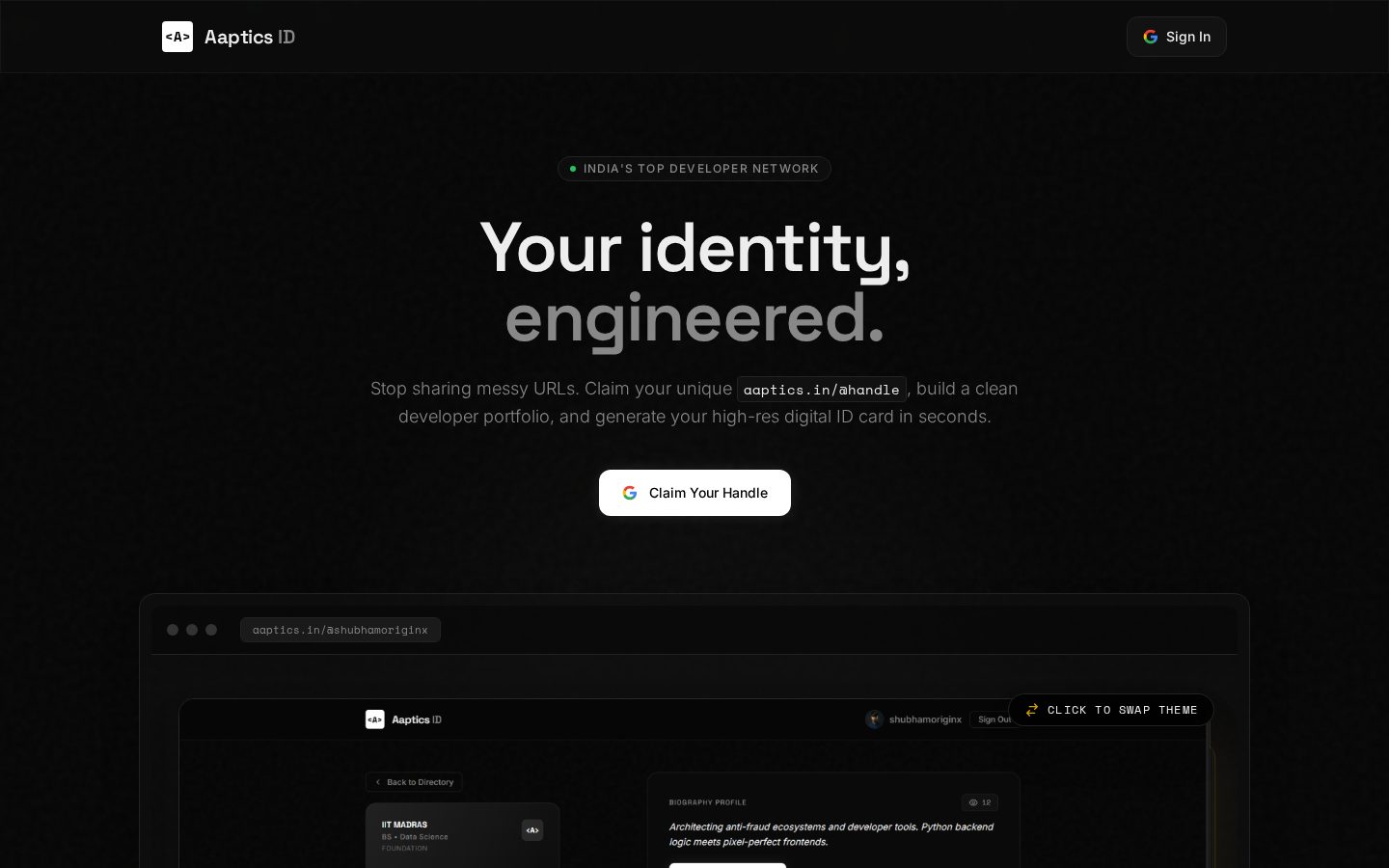Click Google icon inside Sign In button
The width and height of the screenshot is (1389, 868).
point(1150,37)
